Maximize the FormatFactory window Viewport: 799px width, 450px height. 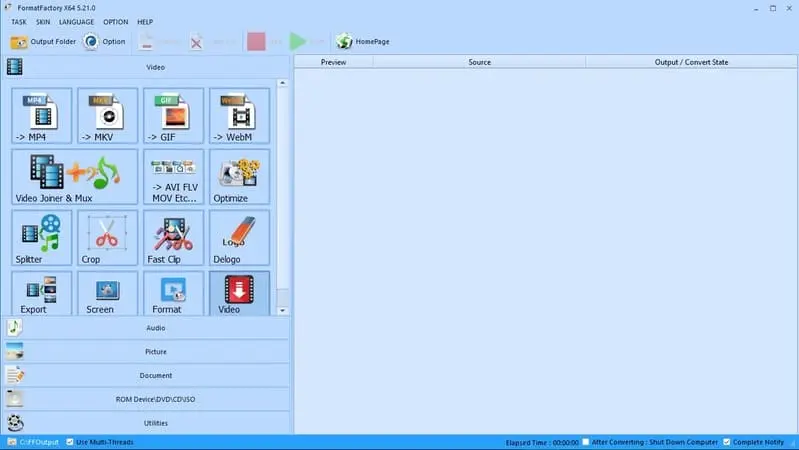point(773,8)
